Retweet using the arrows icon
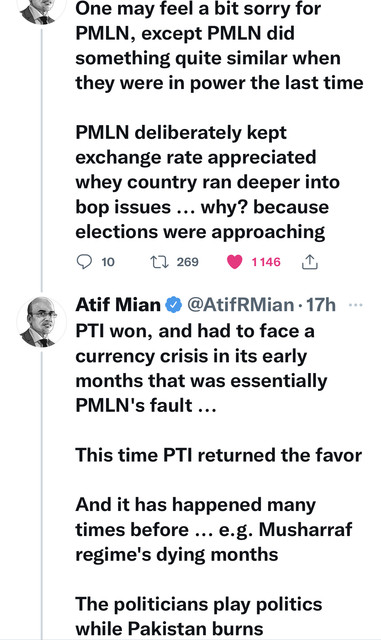This screenshot has width=381, height=640. [159, 262]
